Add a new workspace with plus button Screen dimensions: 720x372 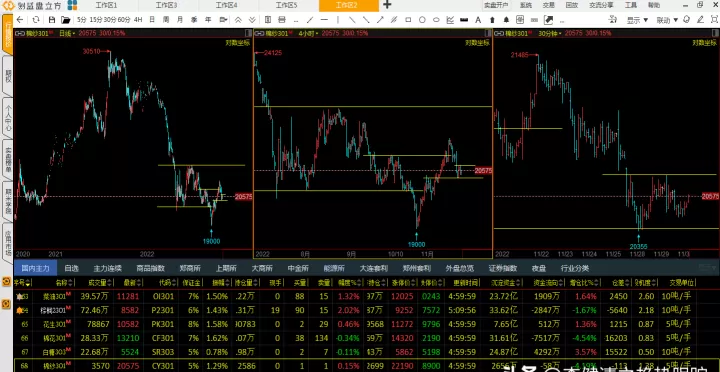coord(387,5)
